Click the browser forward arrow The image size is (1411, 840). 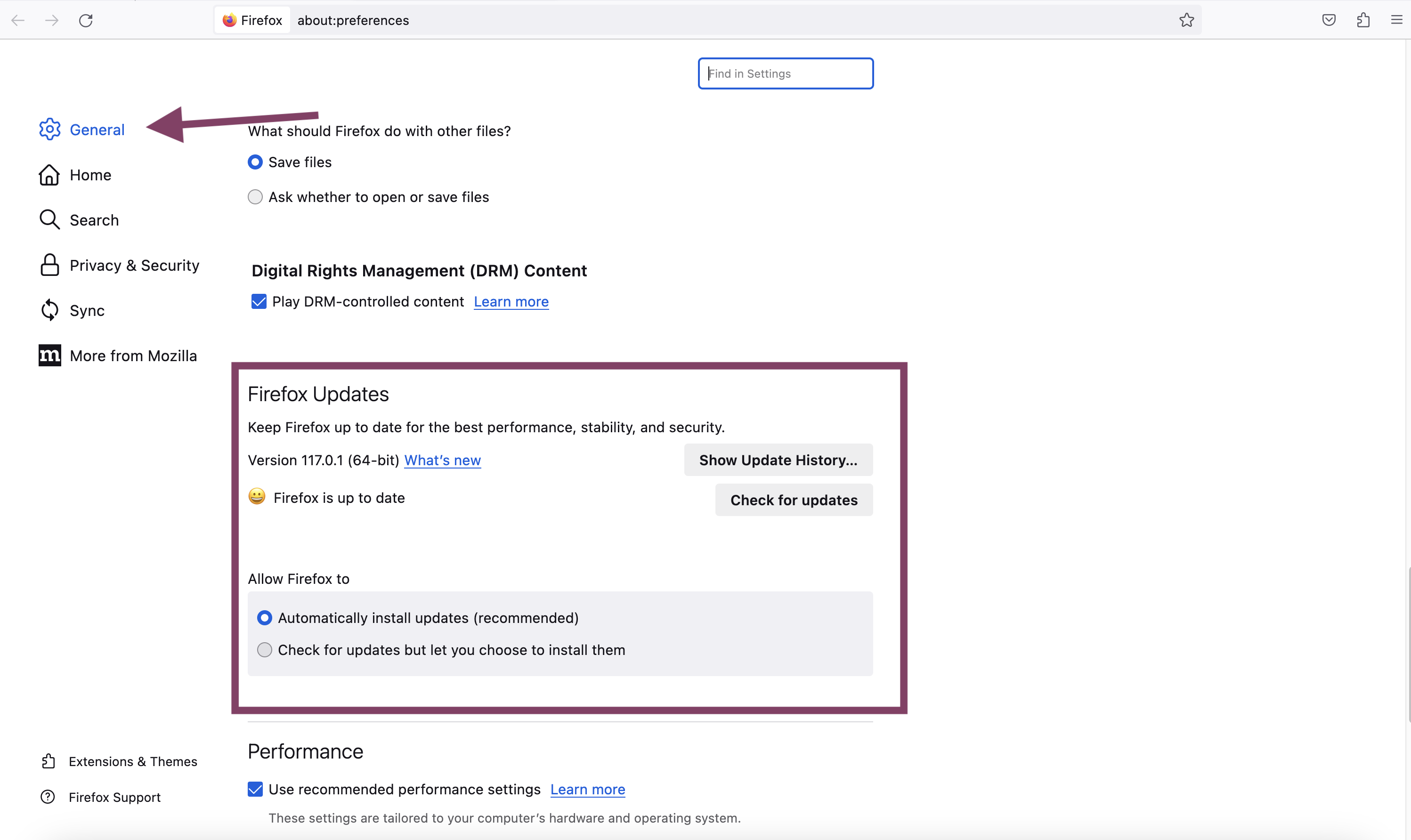(51, 20)
